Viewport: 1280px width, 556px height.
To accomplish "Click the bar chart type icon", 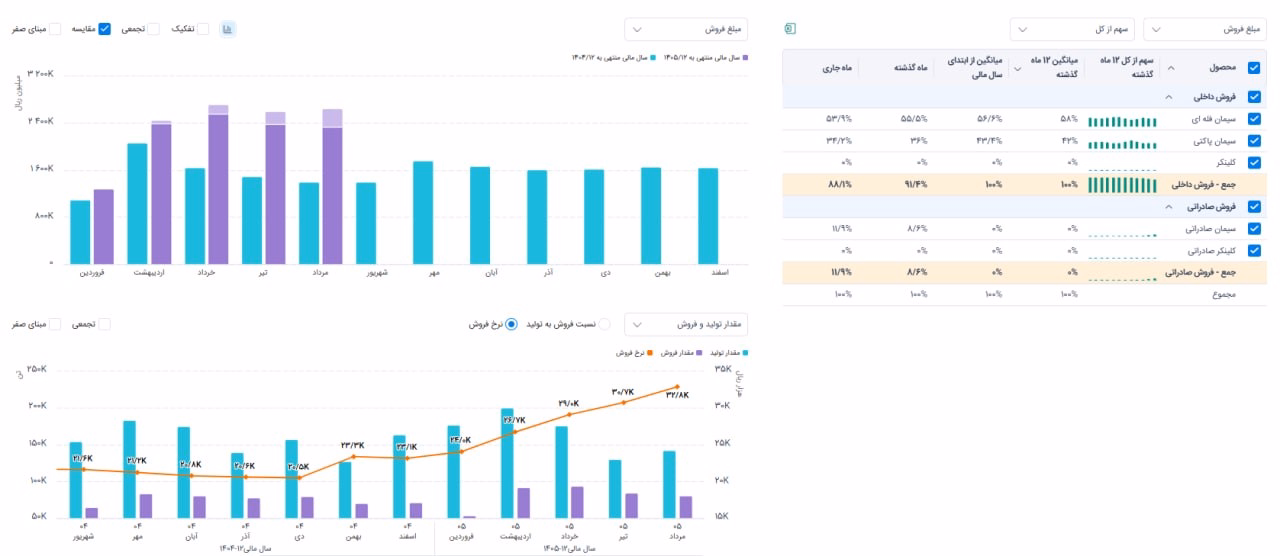I will (x=228, y=29).
